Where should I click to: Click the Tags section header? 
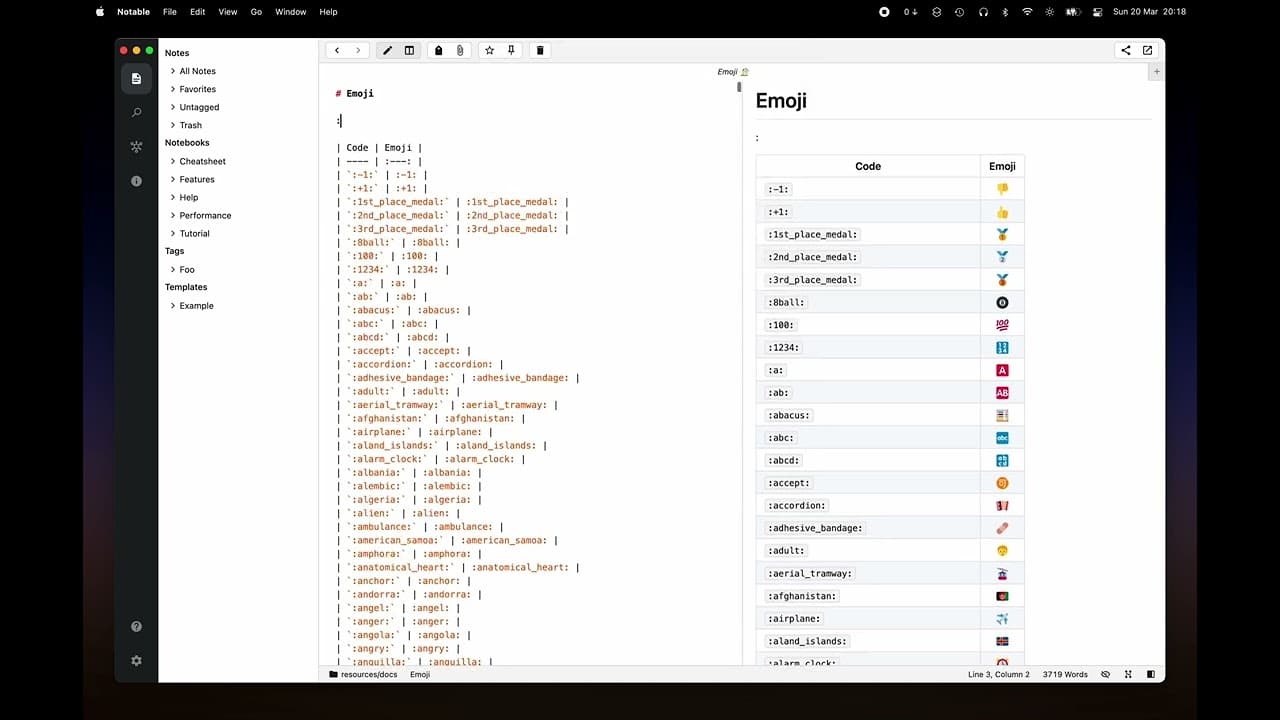(x=175, y=251)
